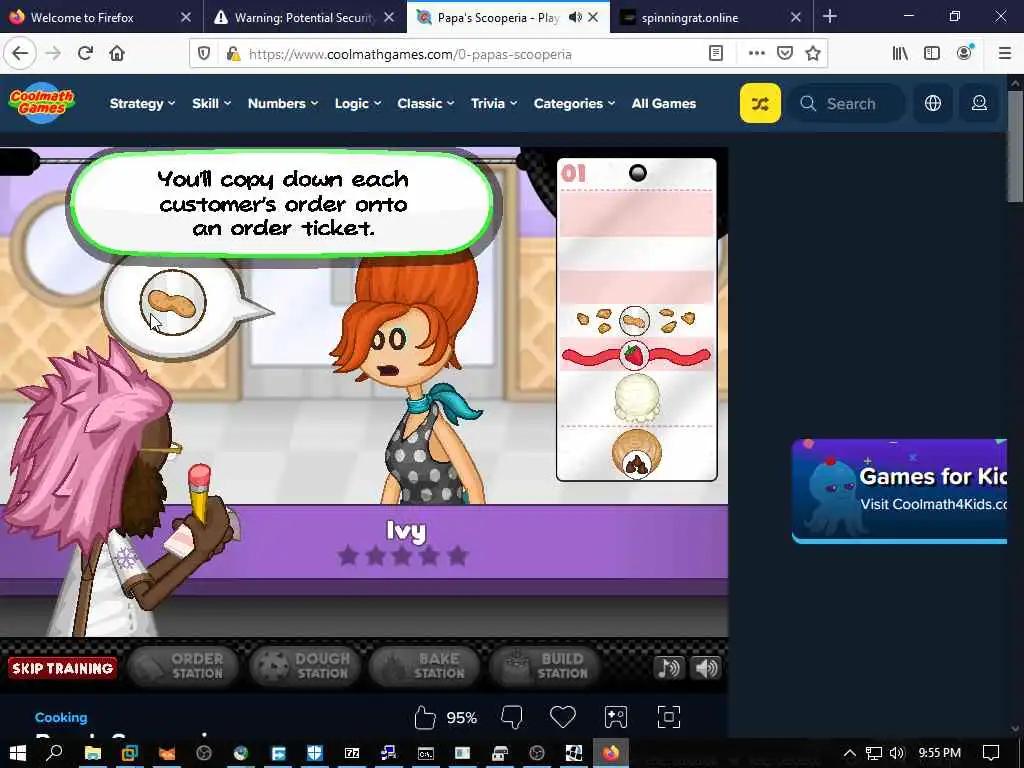Expand the Numbers menu

(x=283, y=103)
